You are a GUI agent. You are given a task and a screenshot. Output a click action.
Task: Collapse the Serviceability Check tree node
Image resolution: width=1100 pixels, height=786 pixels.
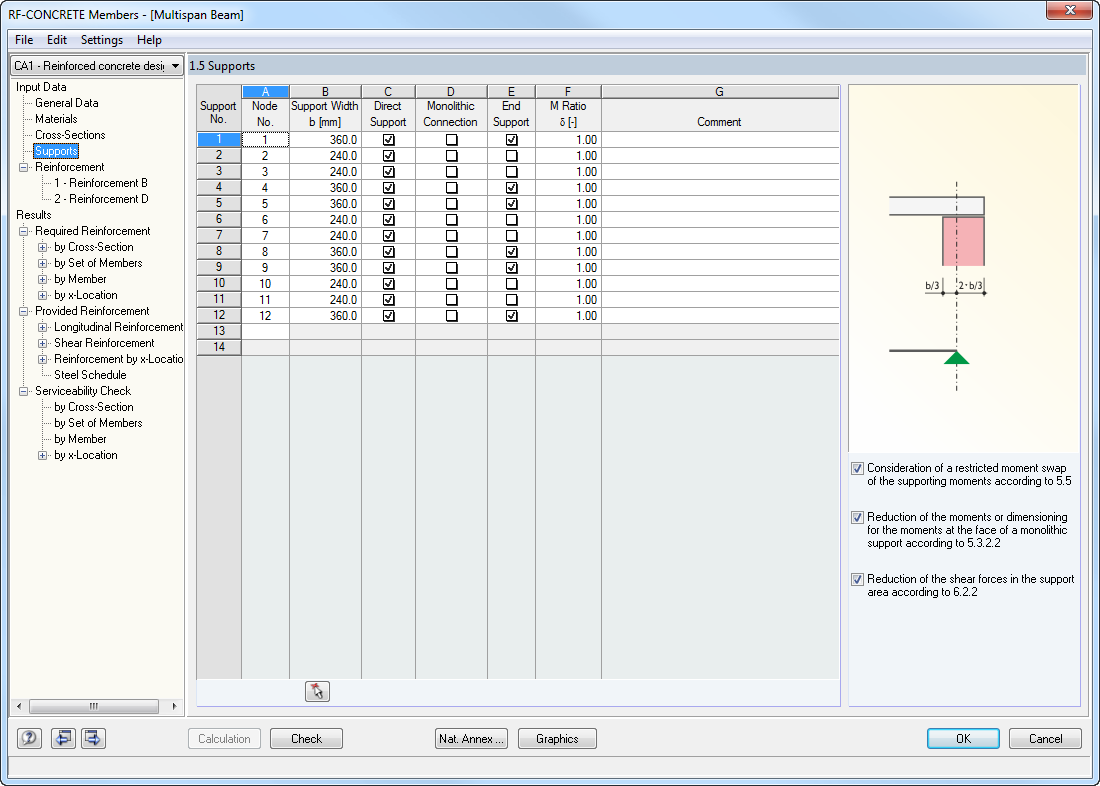24,392
